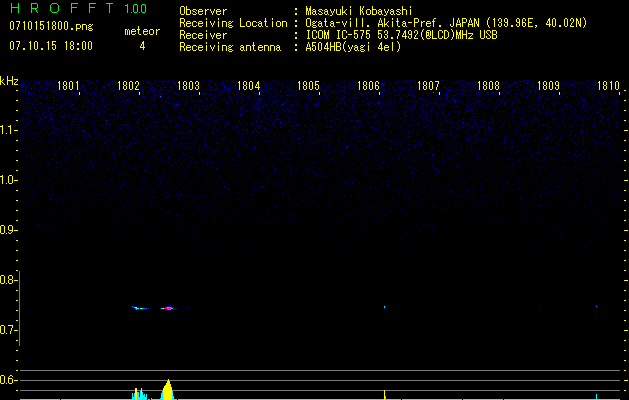Click the 1809 time axis label
Viewport: 629px width, 400px height.
click(548, 86)
